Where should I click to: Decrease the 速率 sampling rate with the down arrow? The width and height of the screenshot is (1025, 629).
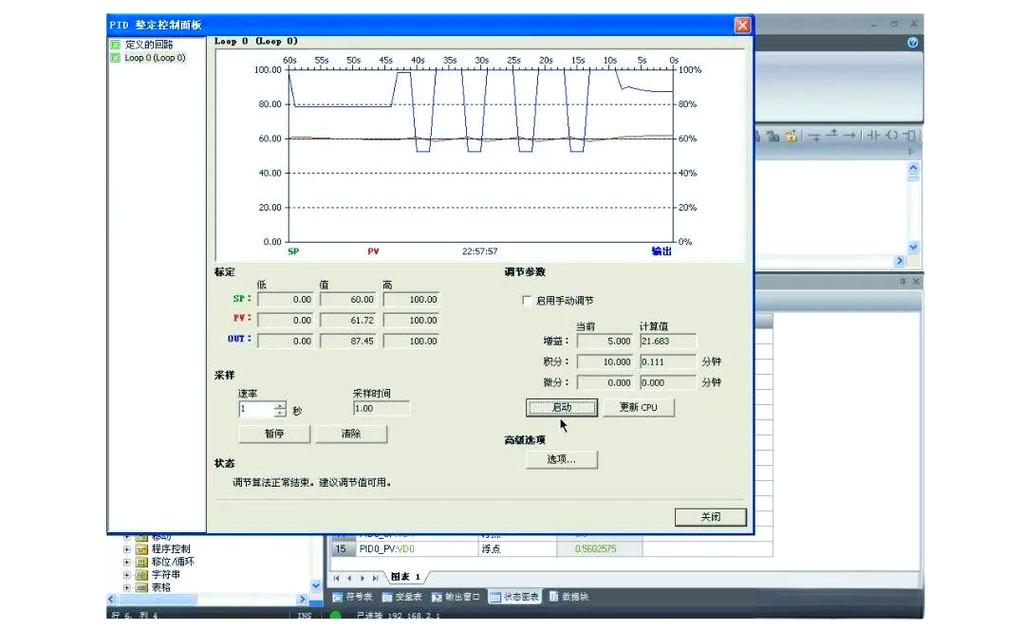[280, 414]
